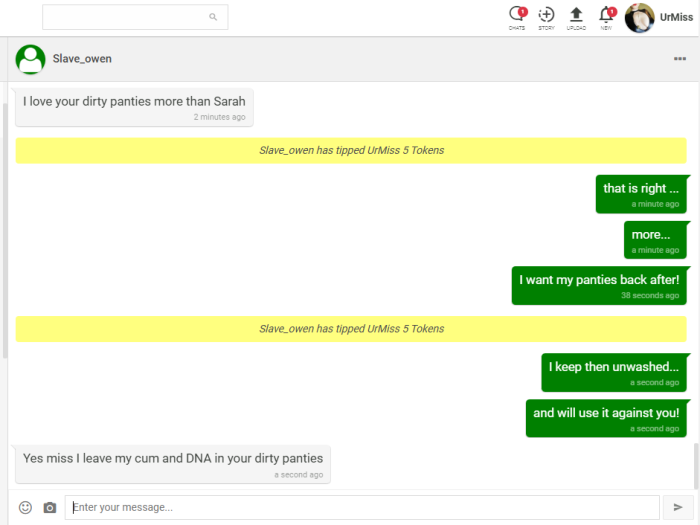This screenshot has height=525, width=700.
Task: Click the chat's right scrollbar
Action: pos(695,466)
